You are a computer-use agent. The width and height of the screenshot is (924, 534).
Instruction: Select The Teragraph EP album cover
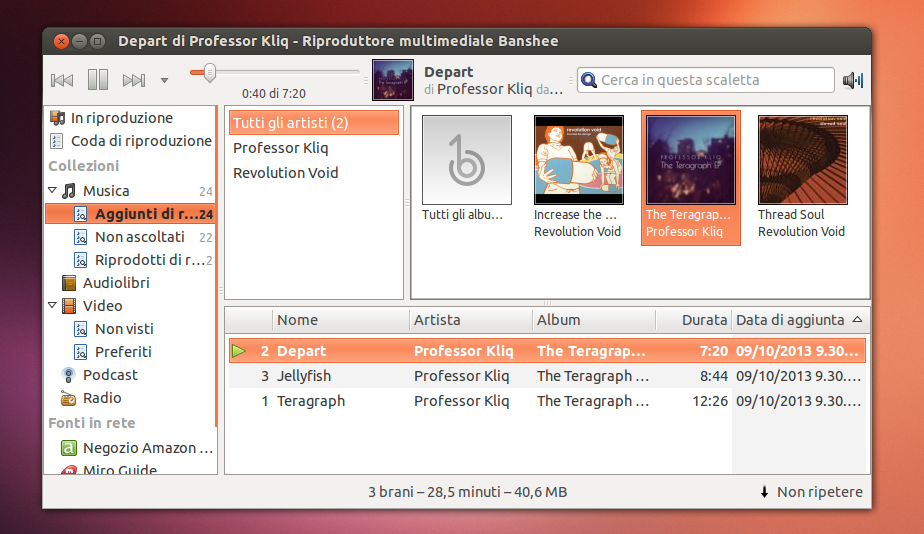tap(691, 160)
